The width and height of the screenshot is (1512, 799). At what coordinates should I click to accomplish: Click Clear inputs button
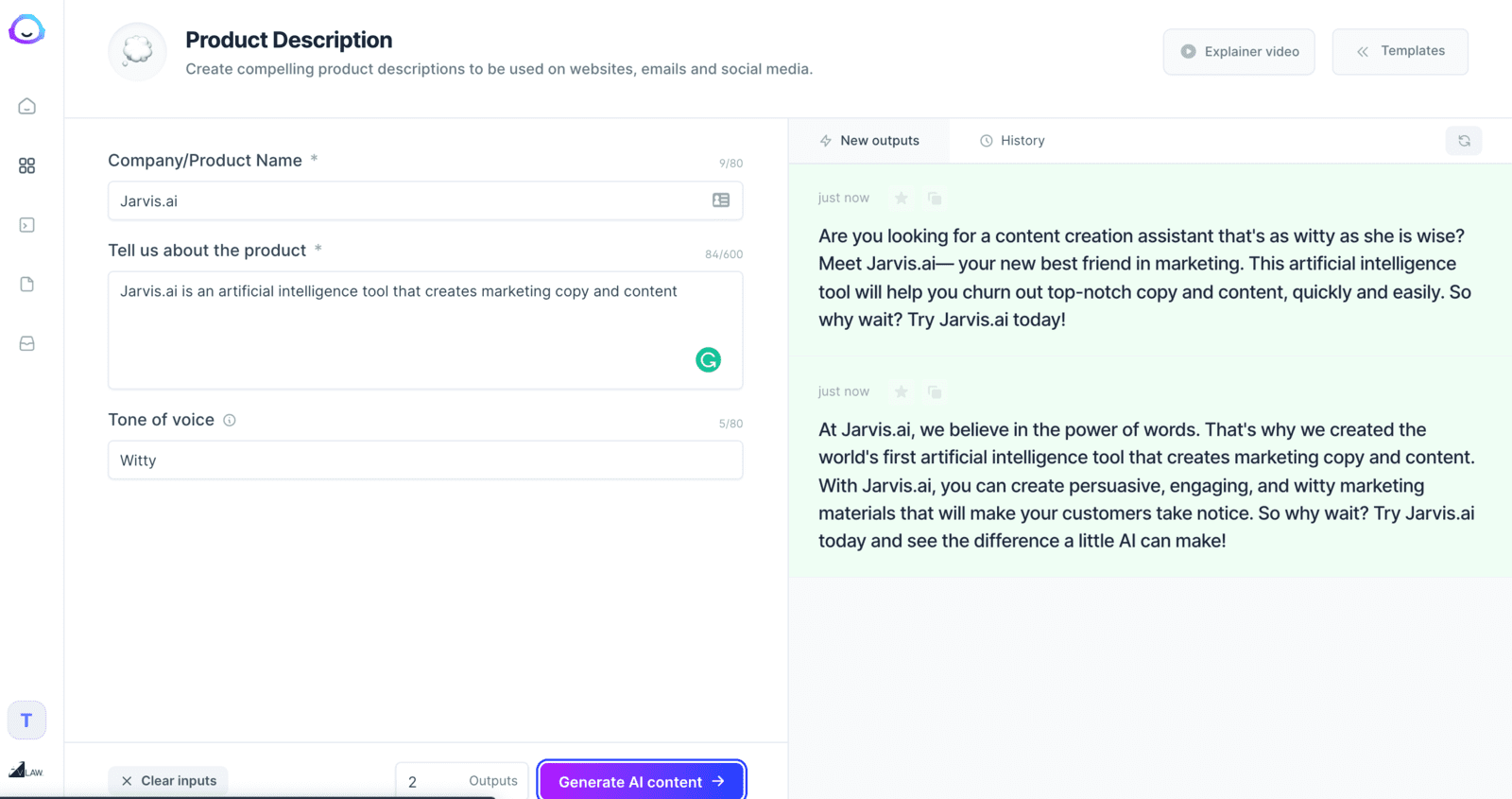(x=168, y=781)
